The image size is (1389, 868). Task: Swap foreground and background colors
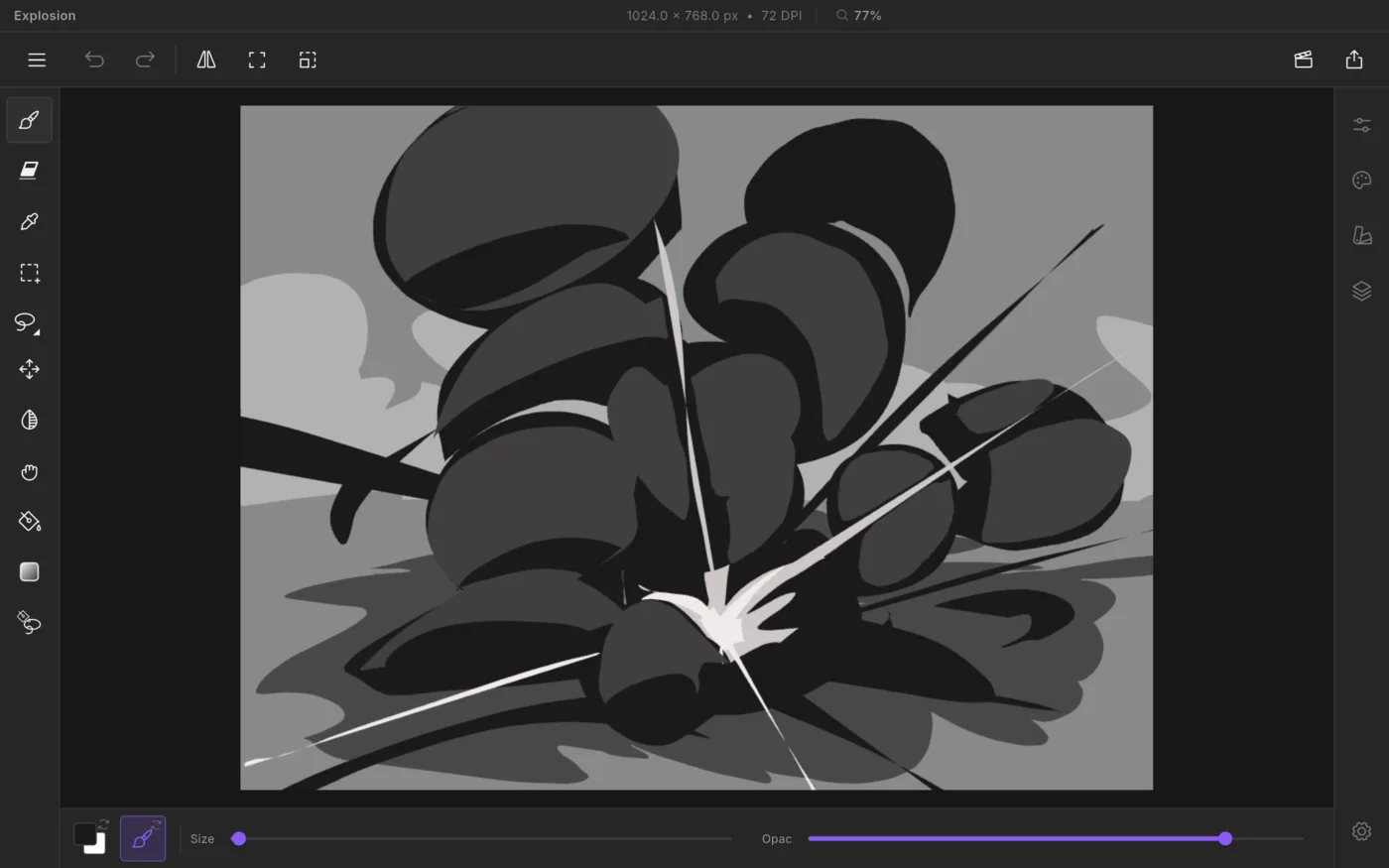(x=103, y=824)
